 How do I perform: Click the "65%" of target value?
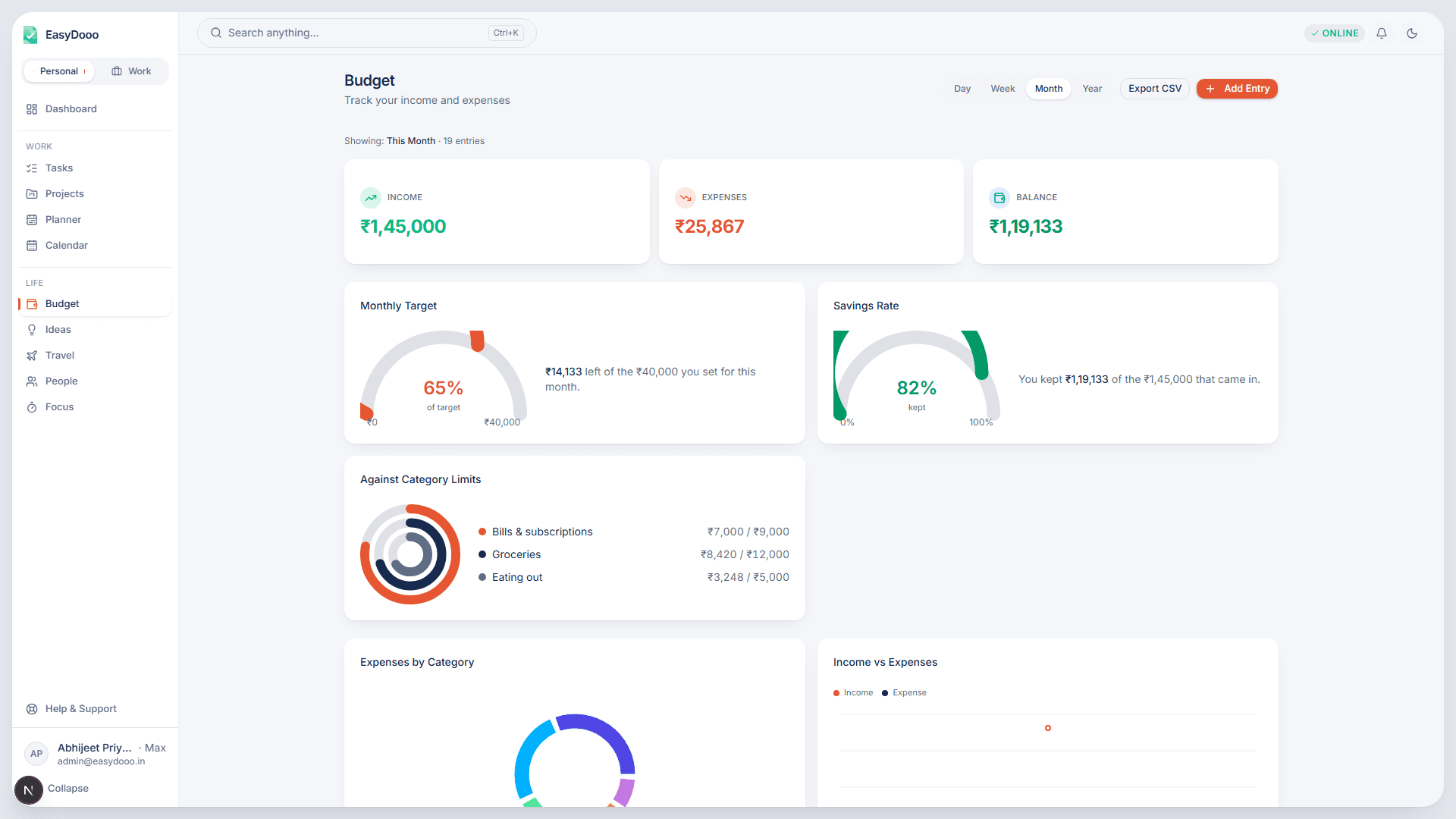pyautogui.click(x=444, y=388)
